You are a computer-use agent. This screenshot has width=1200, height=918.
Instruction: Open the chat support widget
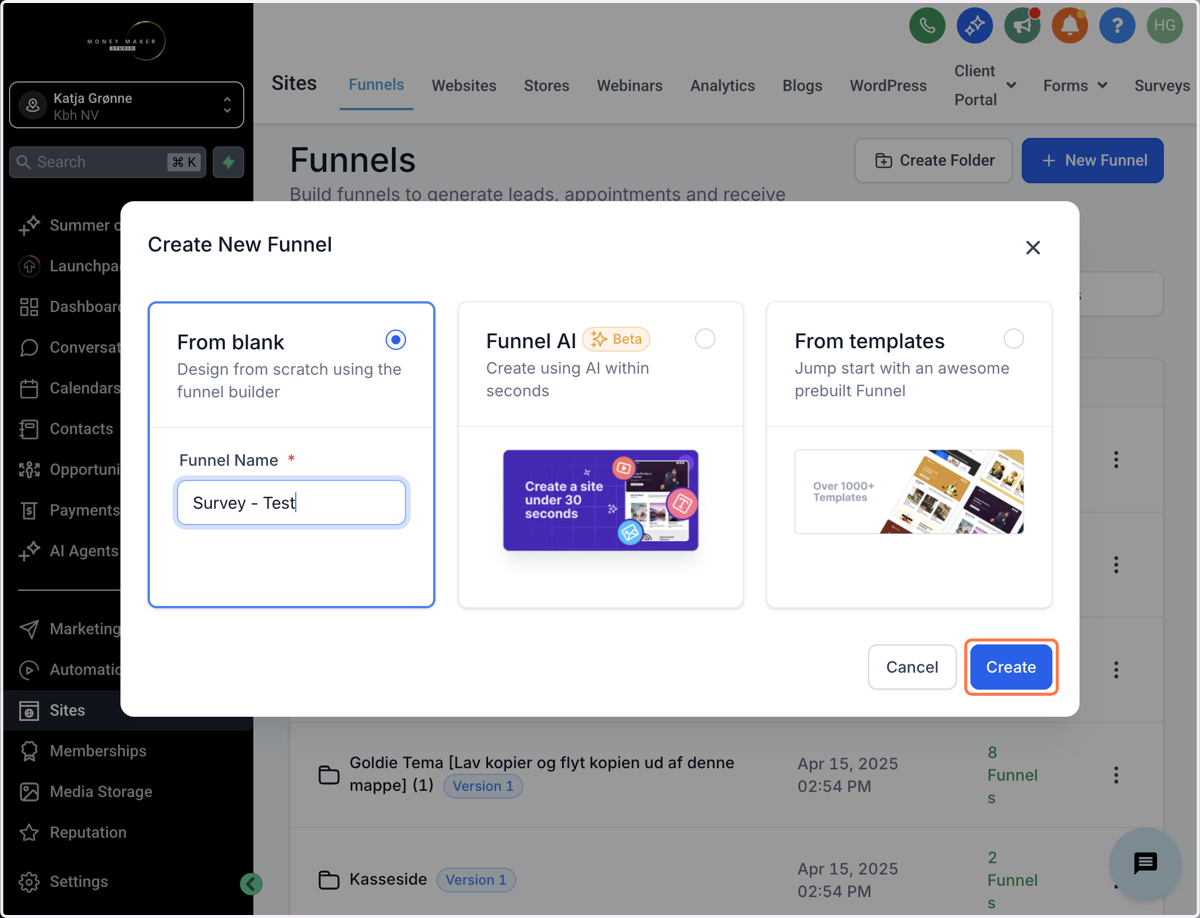pos(1145,863)
